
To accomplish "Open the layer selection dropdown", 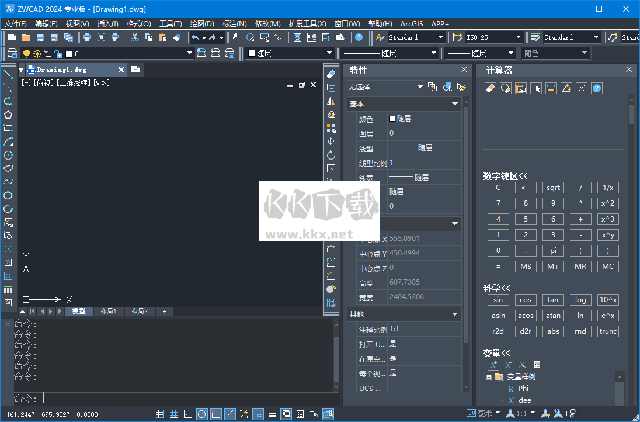I will coord(189,53).
